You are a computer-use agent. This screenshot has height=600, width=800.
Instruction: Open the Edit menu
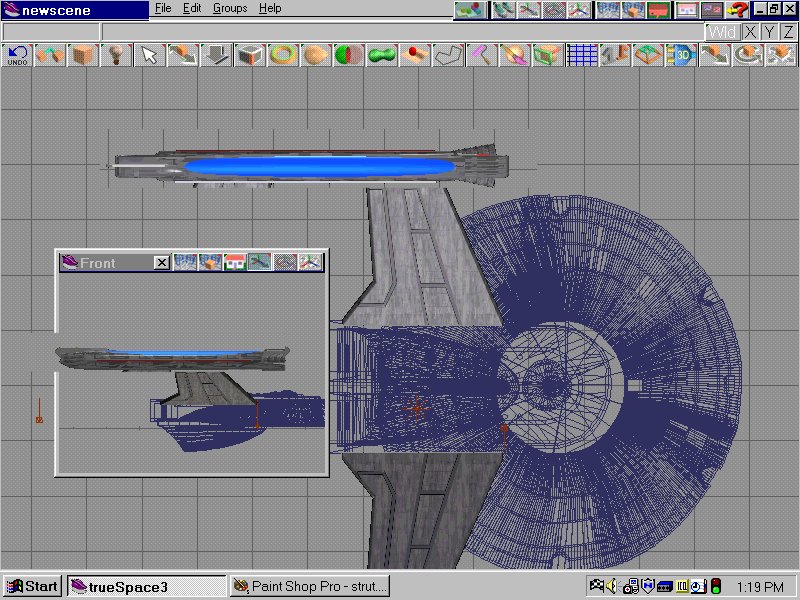coord(192,9)
